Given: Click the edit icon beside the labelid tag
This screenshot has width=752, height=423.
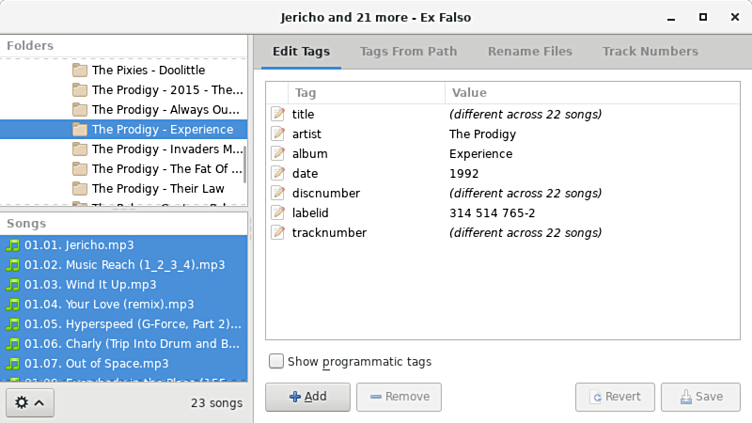Looking at the screenshot, I should [x=278, y=213].
